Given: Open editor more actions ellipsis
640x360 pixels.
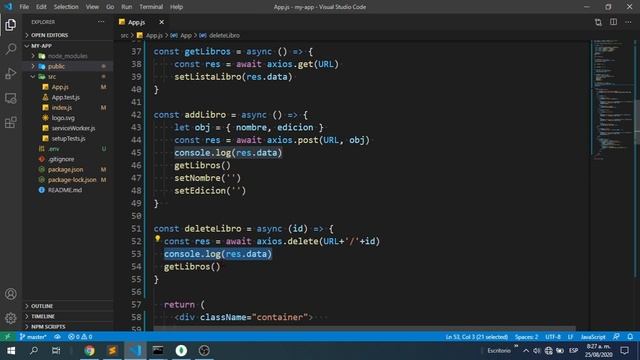Looking at the screenshot, I should coord(629,22).
